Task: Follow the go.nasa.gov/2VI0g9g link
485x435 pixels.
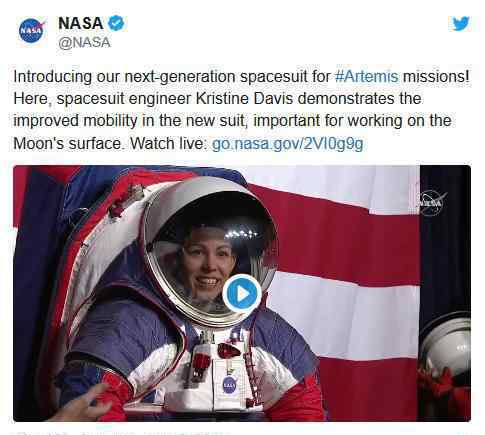Action: [x=288, y=144]
